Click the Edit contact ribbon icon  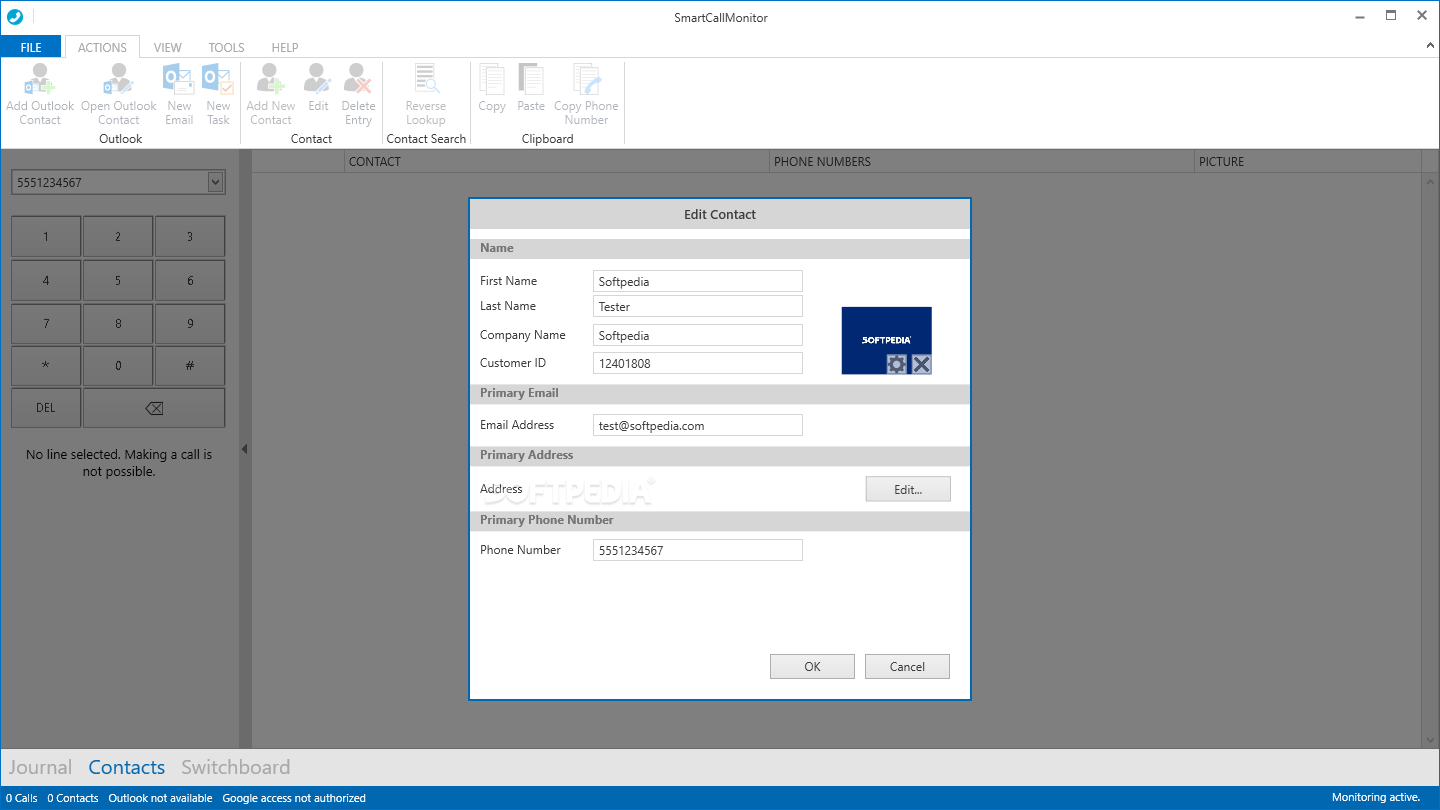tap(318, 79)
